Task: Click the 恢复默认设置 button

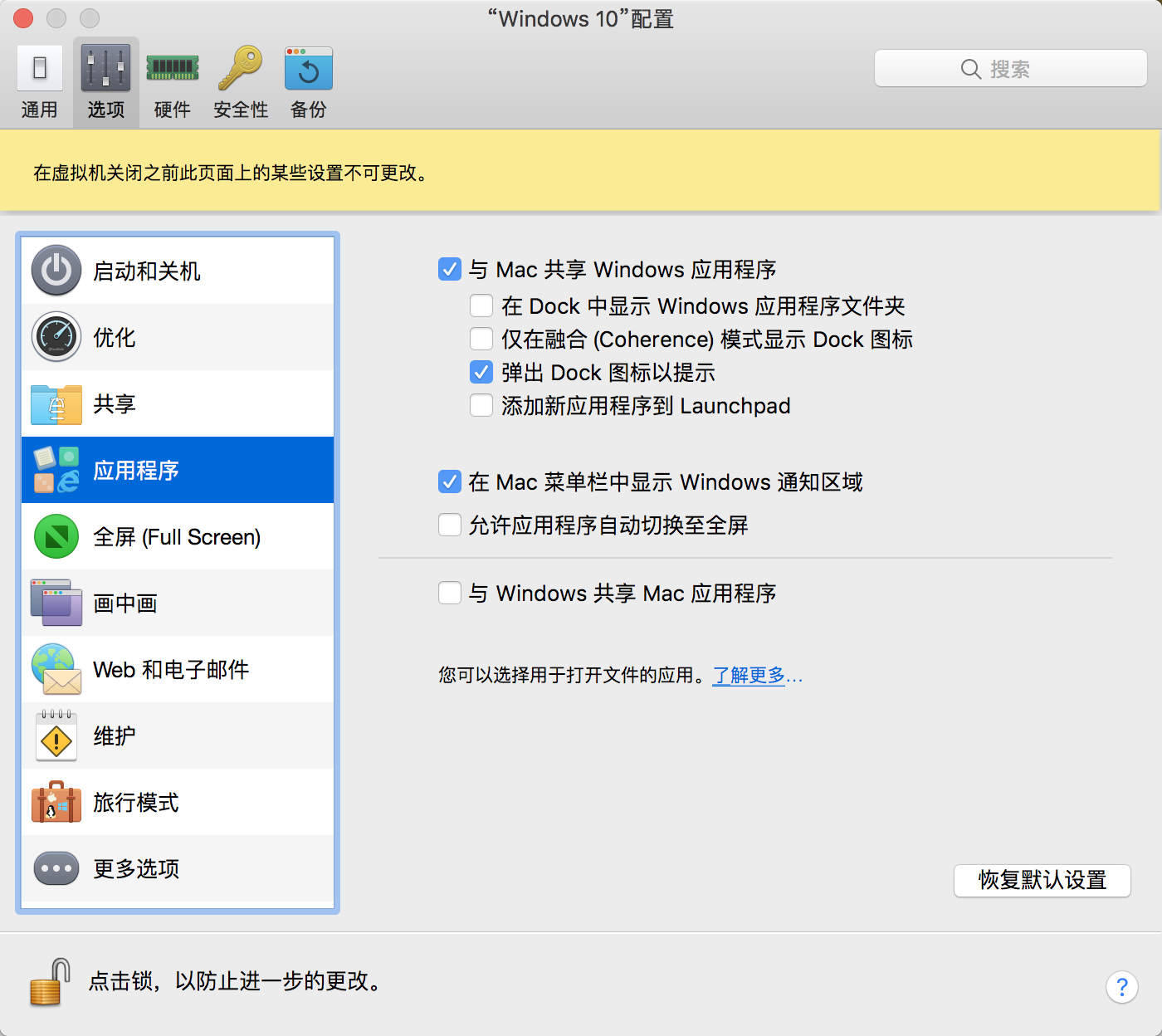Action: 1042,880
